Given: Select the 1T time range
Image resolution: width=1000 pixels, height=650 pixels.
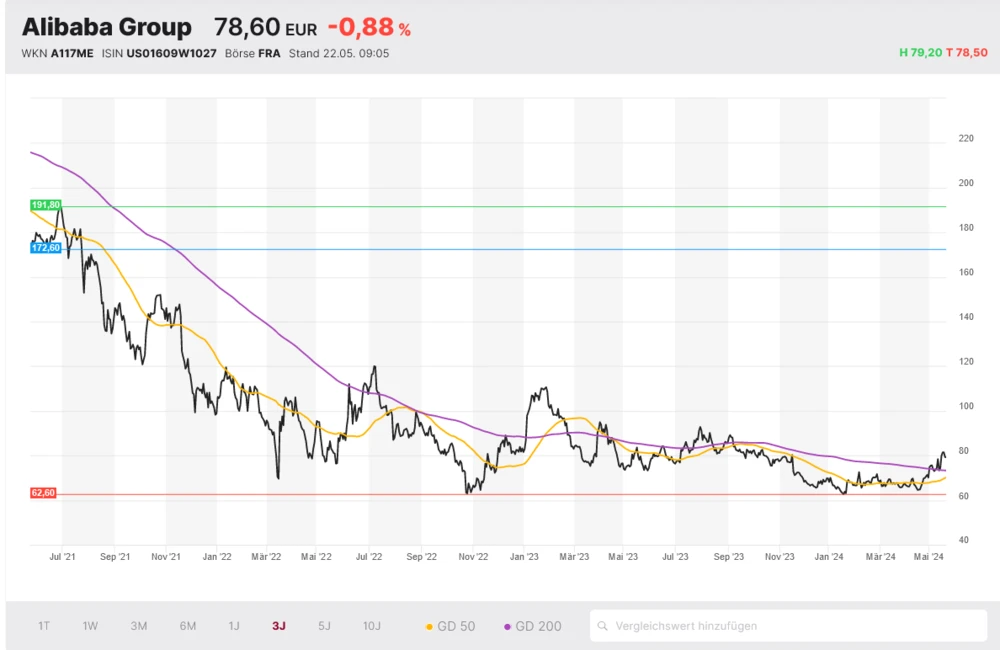Looking at the screenshot, I should pos(44,626).
